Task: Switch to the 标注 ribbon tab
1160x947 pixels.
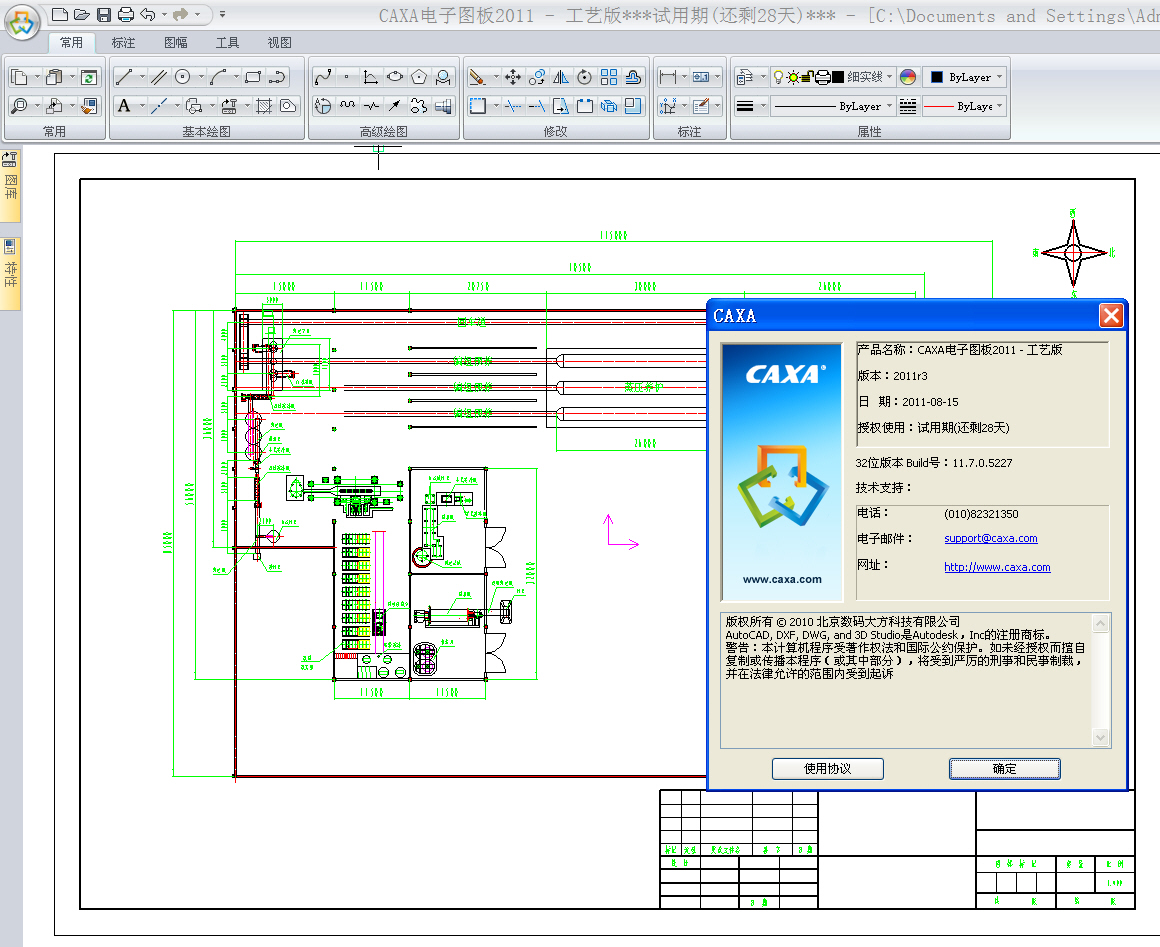Action: point(123,43)
